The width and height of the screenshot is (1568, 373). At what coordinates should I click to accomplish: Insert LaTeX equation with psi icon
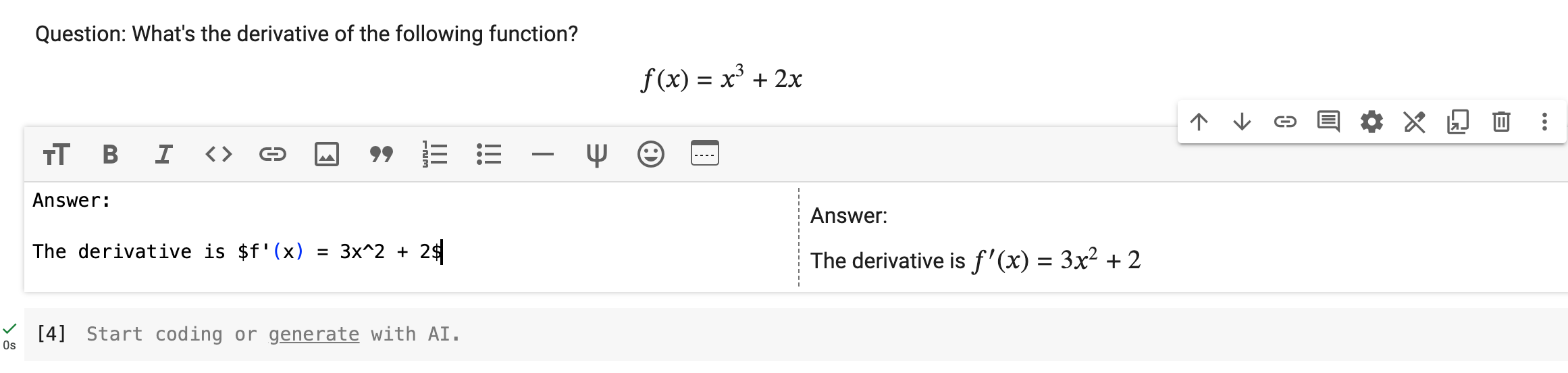coord(596,155)
